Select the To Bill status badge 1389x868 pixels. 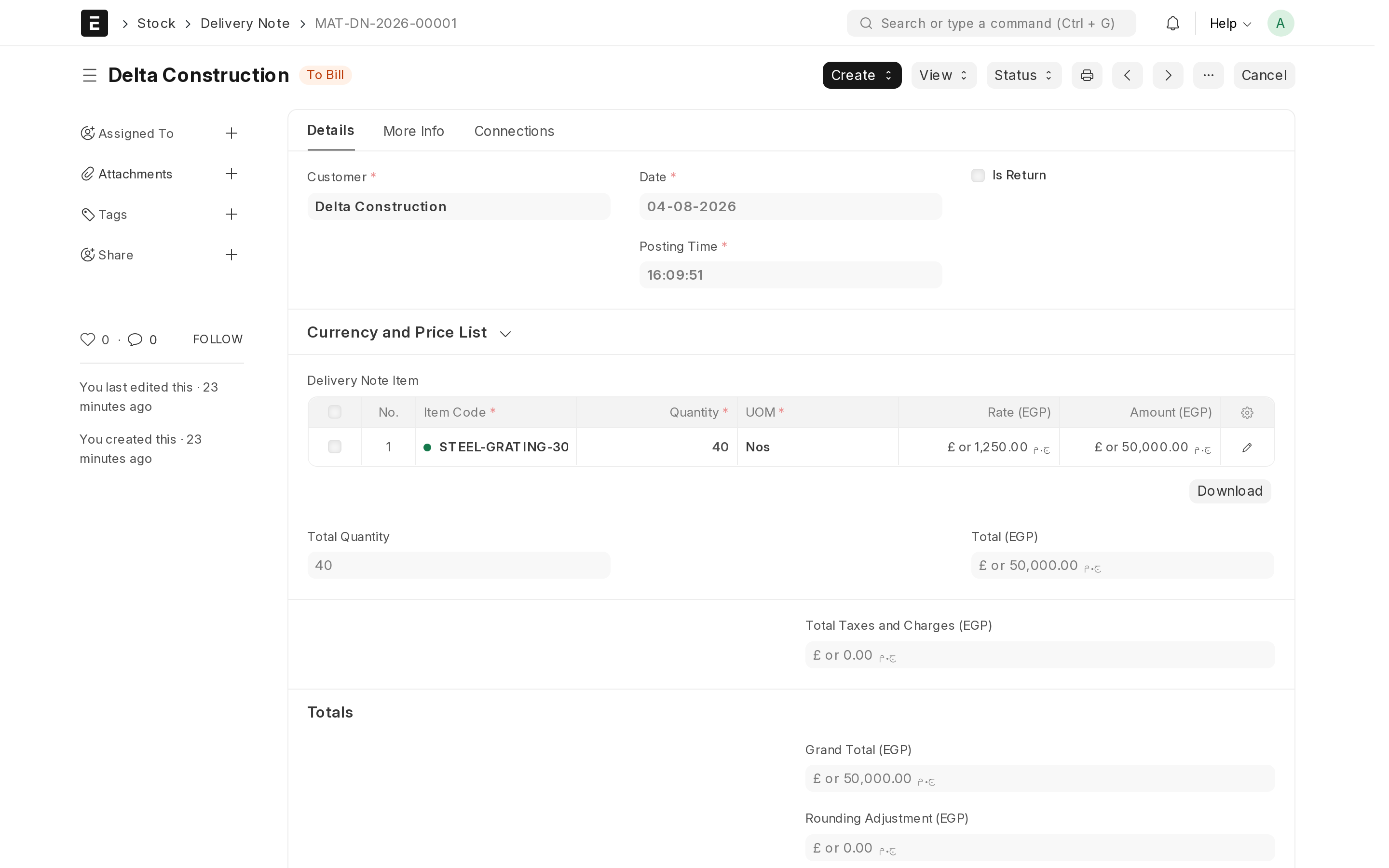pos(325,75)
